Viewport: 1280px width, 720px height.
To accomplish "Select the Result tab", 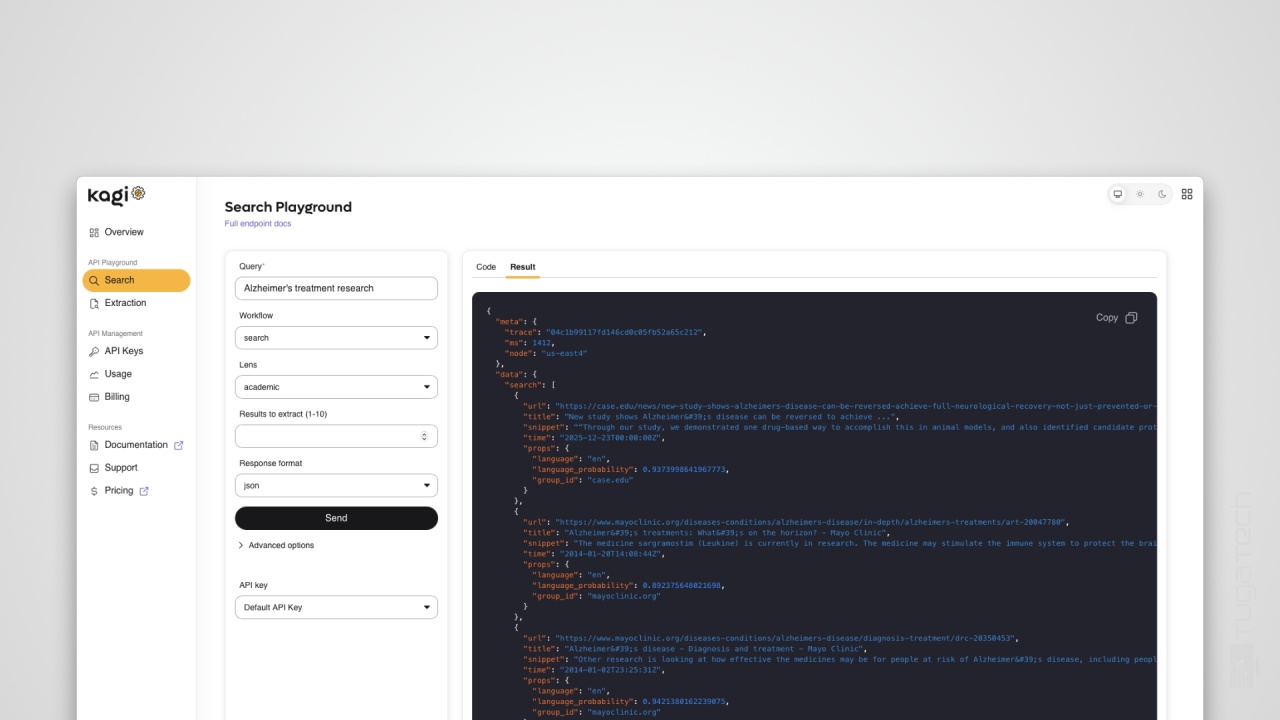I will point(523,267).
